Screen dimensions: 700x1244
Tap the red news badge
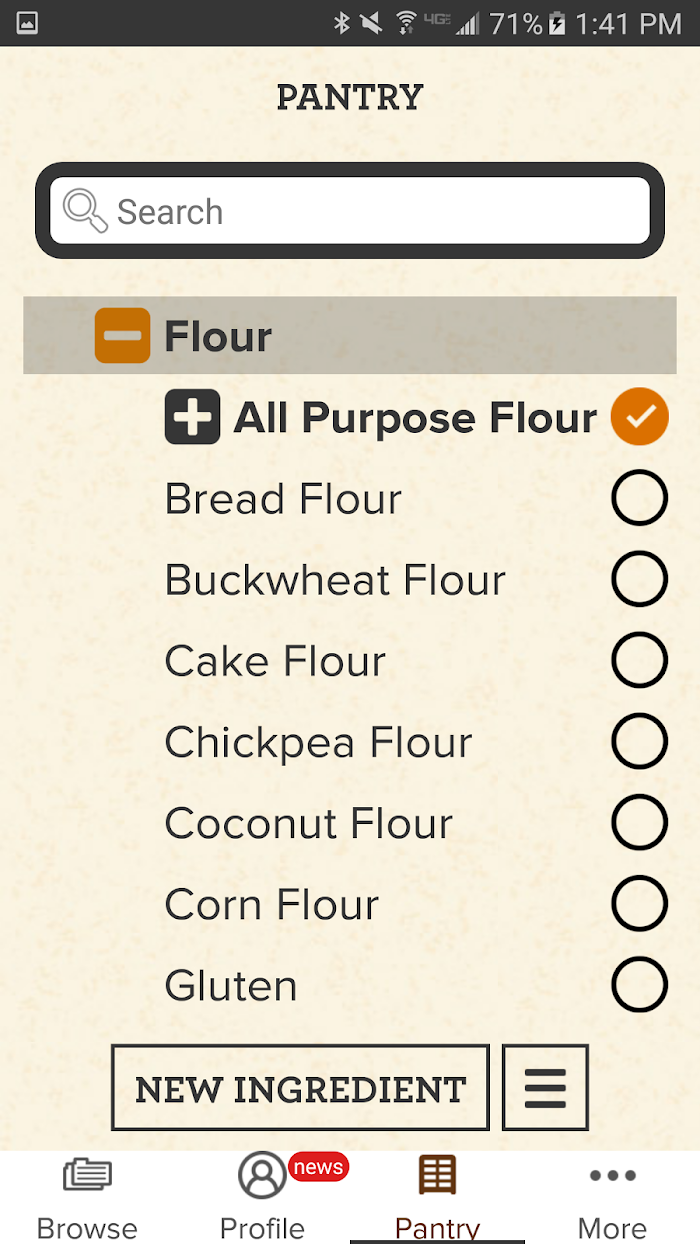coord(318,1167)
